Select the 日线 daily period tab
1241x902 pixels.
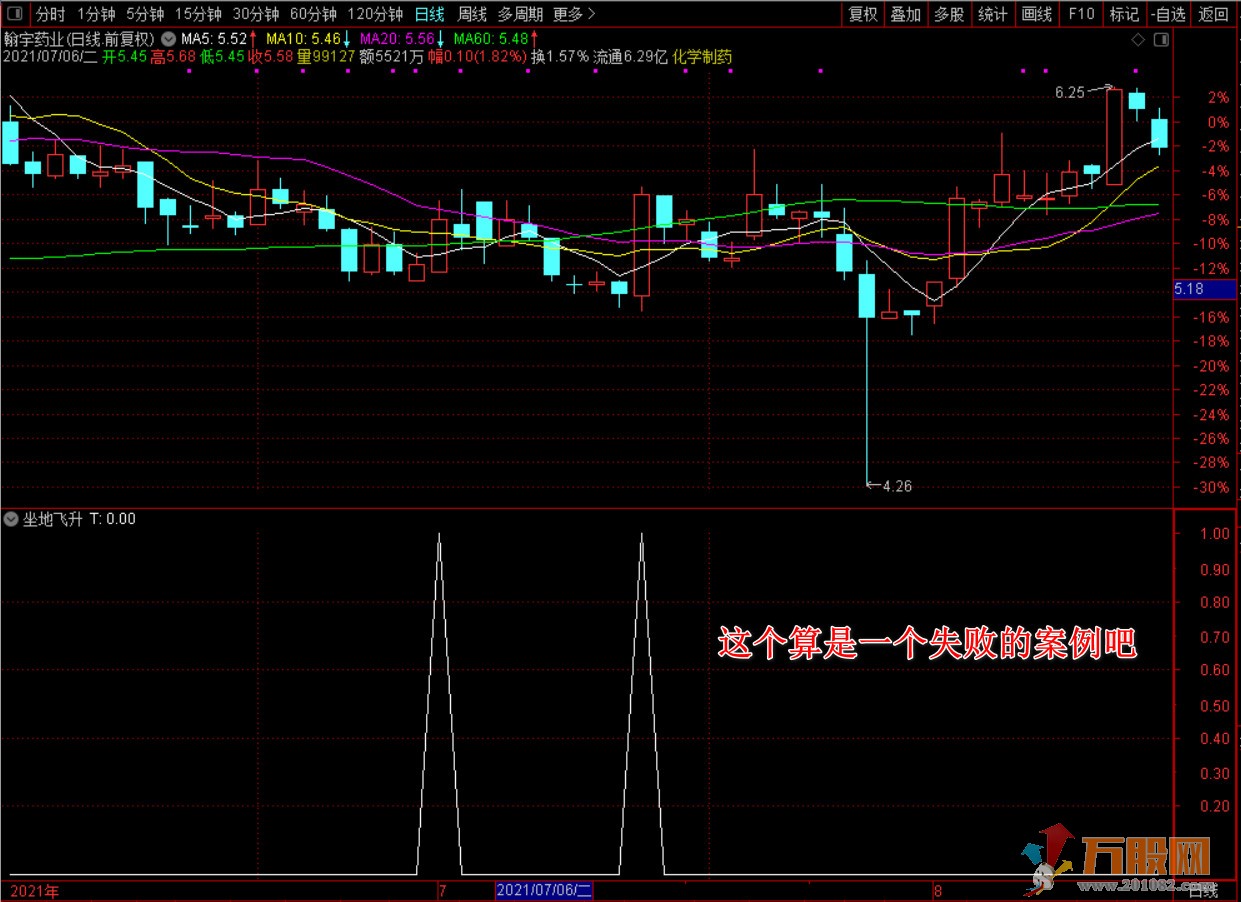430,14
